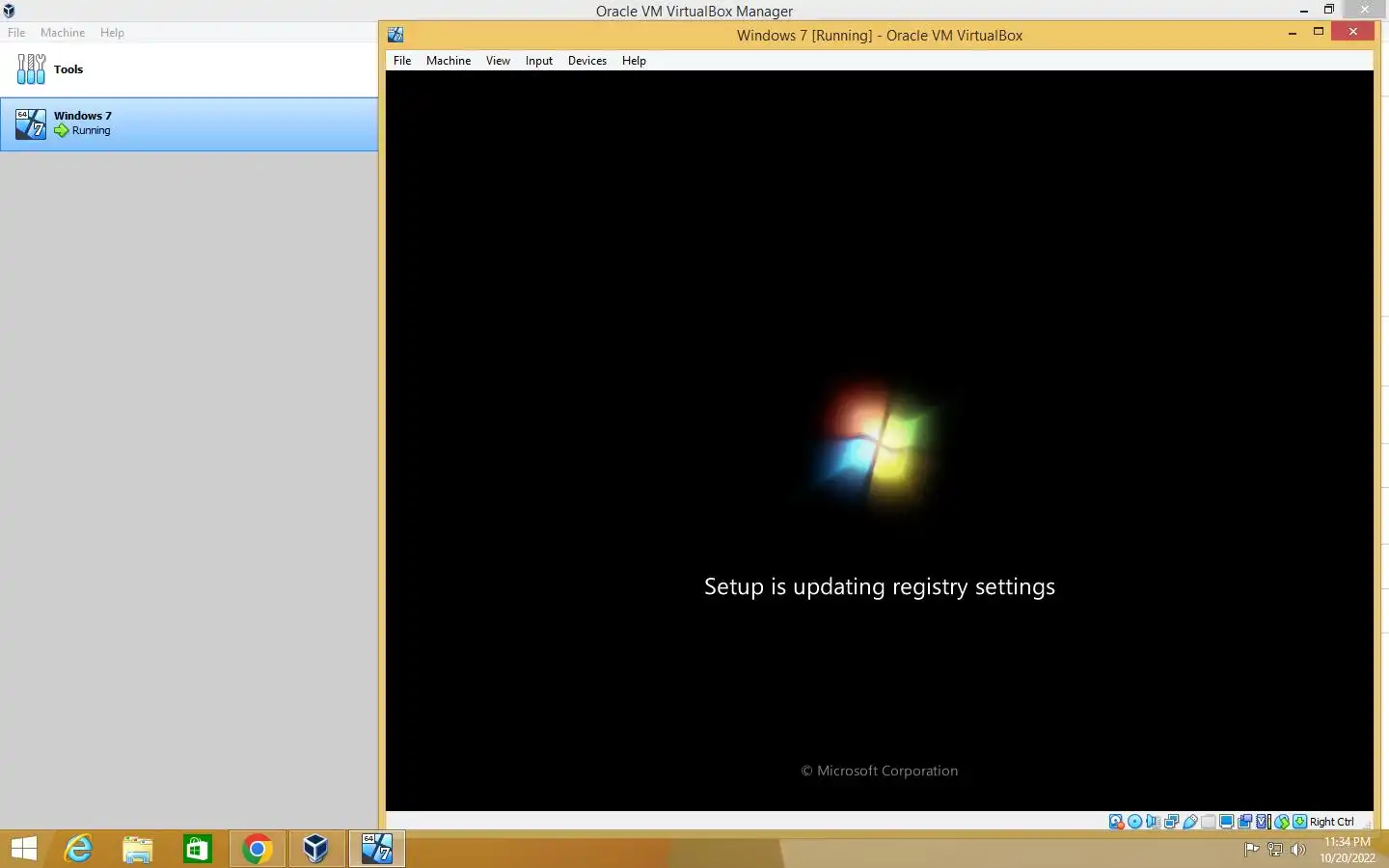Open View menu in VM window
Image resolution: width=1389 pixels, height=868 pixels.
[x=498, y=60]
